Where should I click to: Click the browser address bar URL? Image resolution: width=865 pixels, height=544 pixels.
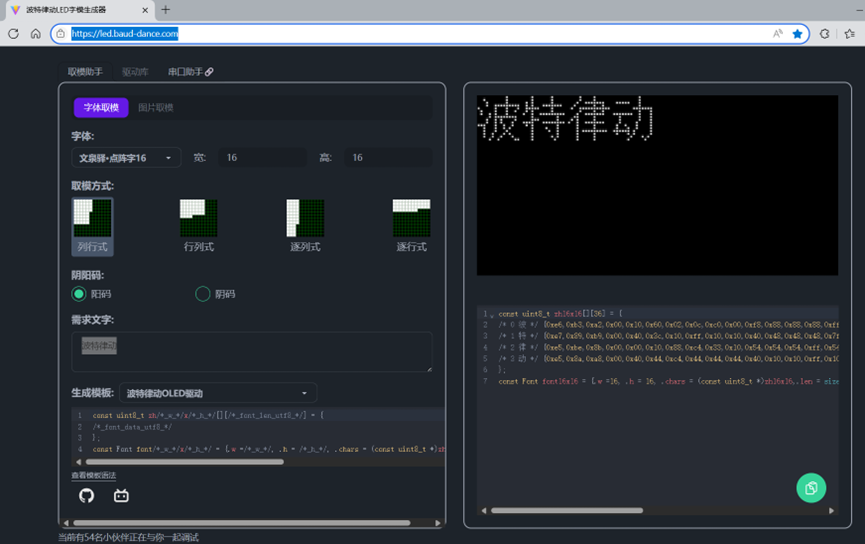(125, 34)
